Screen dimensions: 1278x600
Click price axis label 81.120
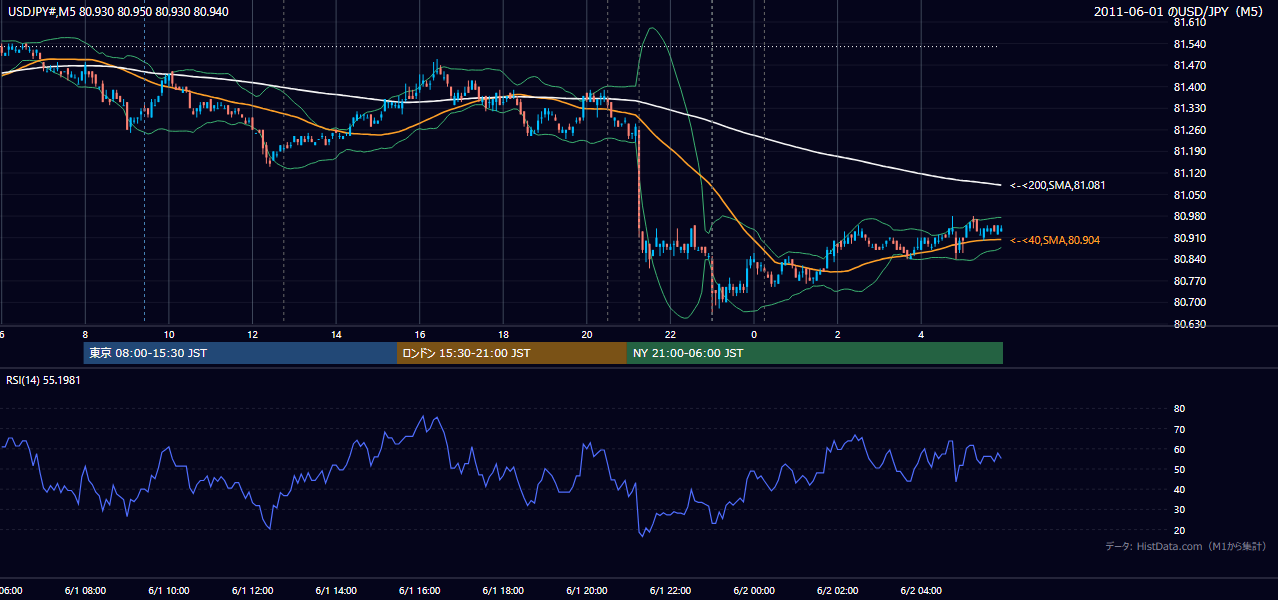(1189, 173)
